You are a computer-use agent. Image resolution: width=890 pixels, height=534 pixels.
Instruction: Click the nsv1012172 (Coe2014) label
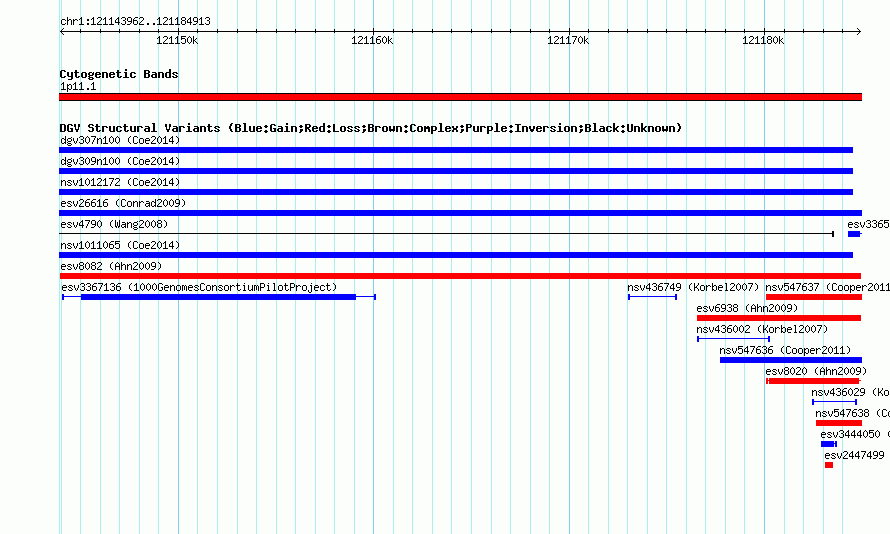120,182
